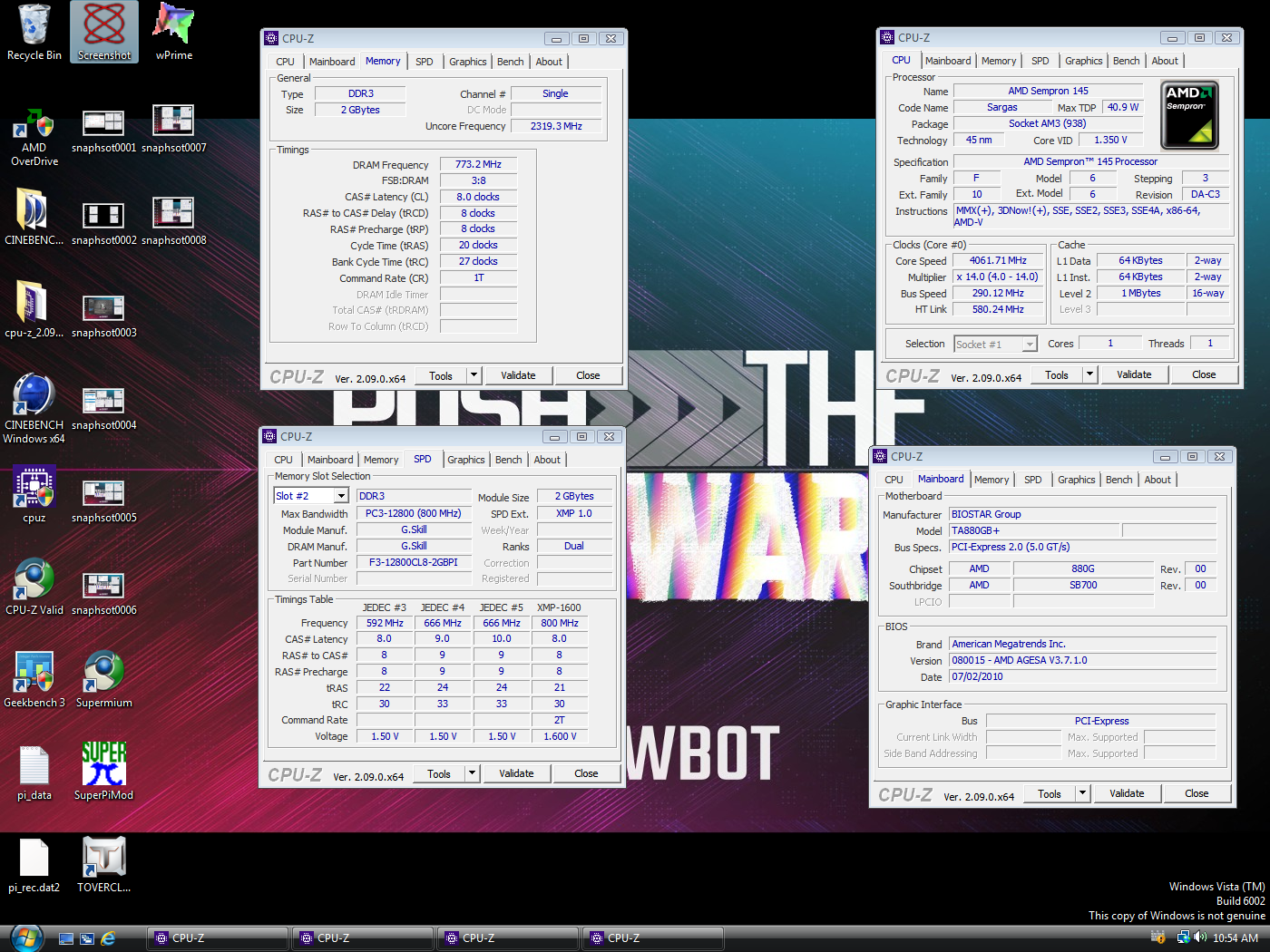This screenshot has width=1270, height=952.
Task: Launch CINEBENCH Windows x64 shortcut
Action: [34, 409]
